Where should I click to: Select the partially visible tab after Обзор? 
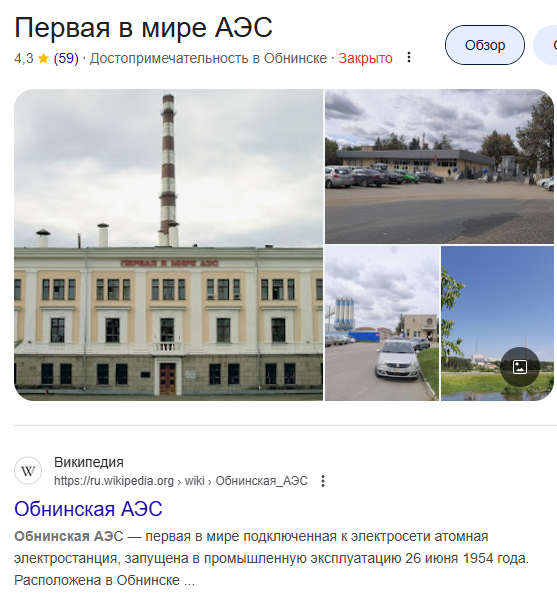(546, 45)
